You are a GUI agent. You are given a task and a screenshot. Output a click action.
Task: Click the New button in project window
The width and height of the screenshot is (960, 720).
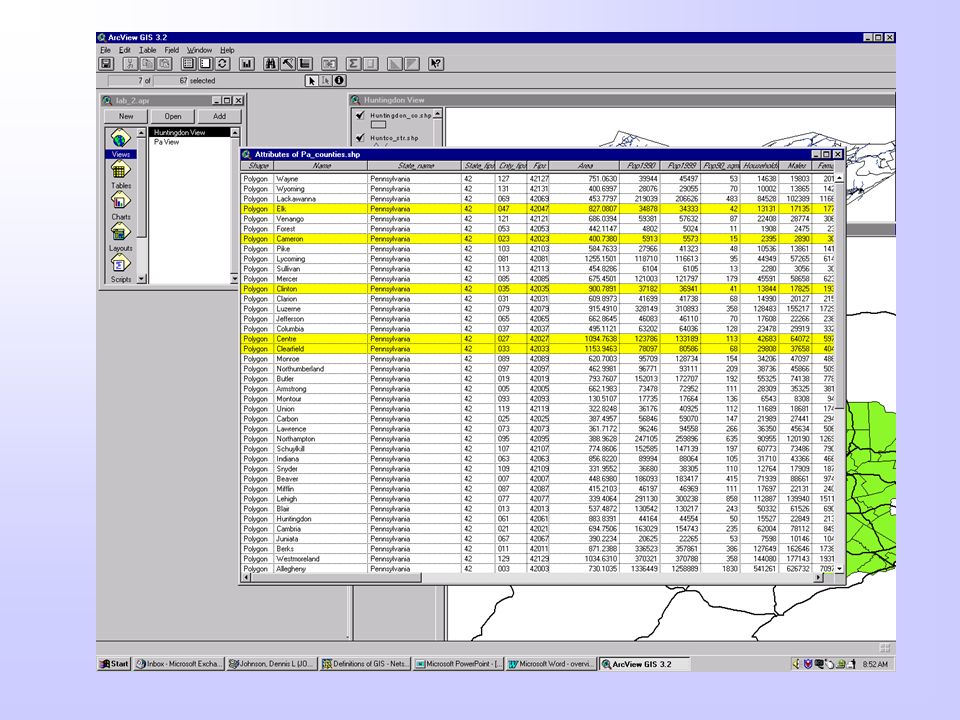(126, 116)
